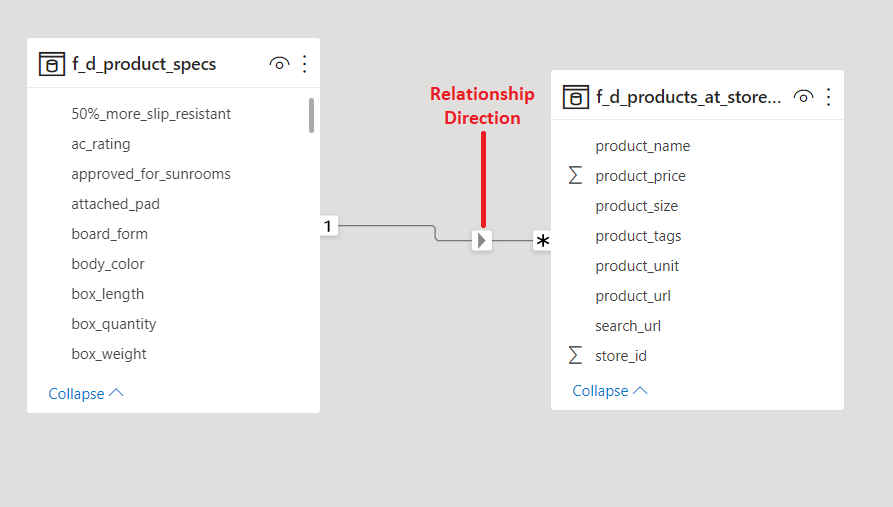Toggle visibility of f_d_product_specs table
This screenshot has width=893, height=507.
click(x=279, y=65)
